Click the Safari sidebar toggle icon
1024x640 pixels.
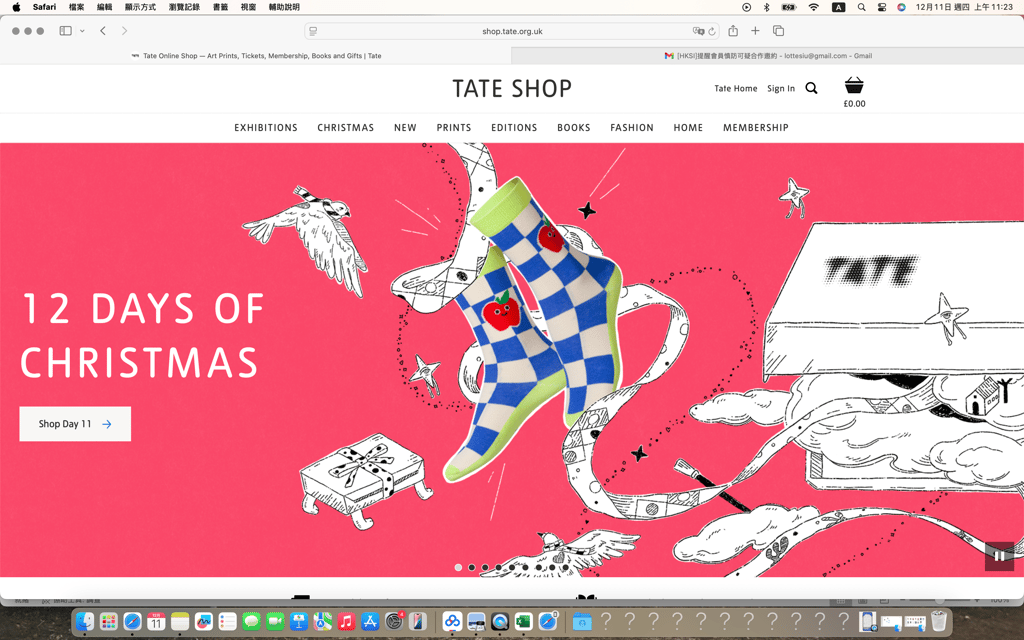click(65, 31)
